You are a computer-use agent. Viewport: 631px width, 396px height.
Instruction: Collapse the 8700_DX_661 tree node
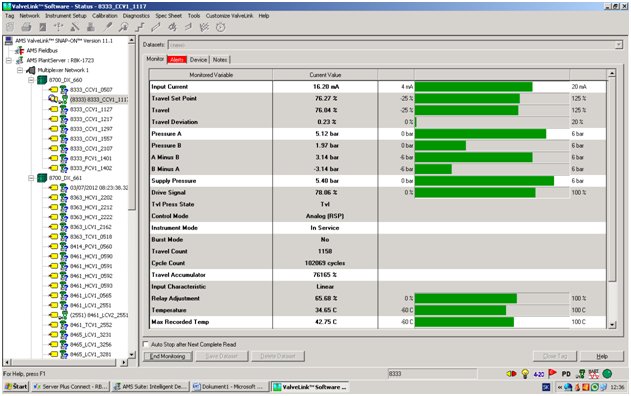pos(31,178)
